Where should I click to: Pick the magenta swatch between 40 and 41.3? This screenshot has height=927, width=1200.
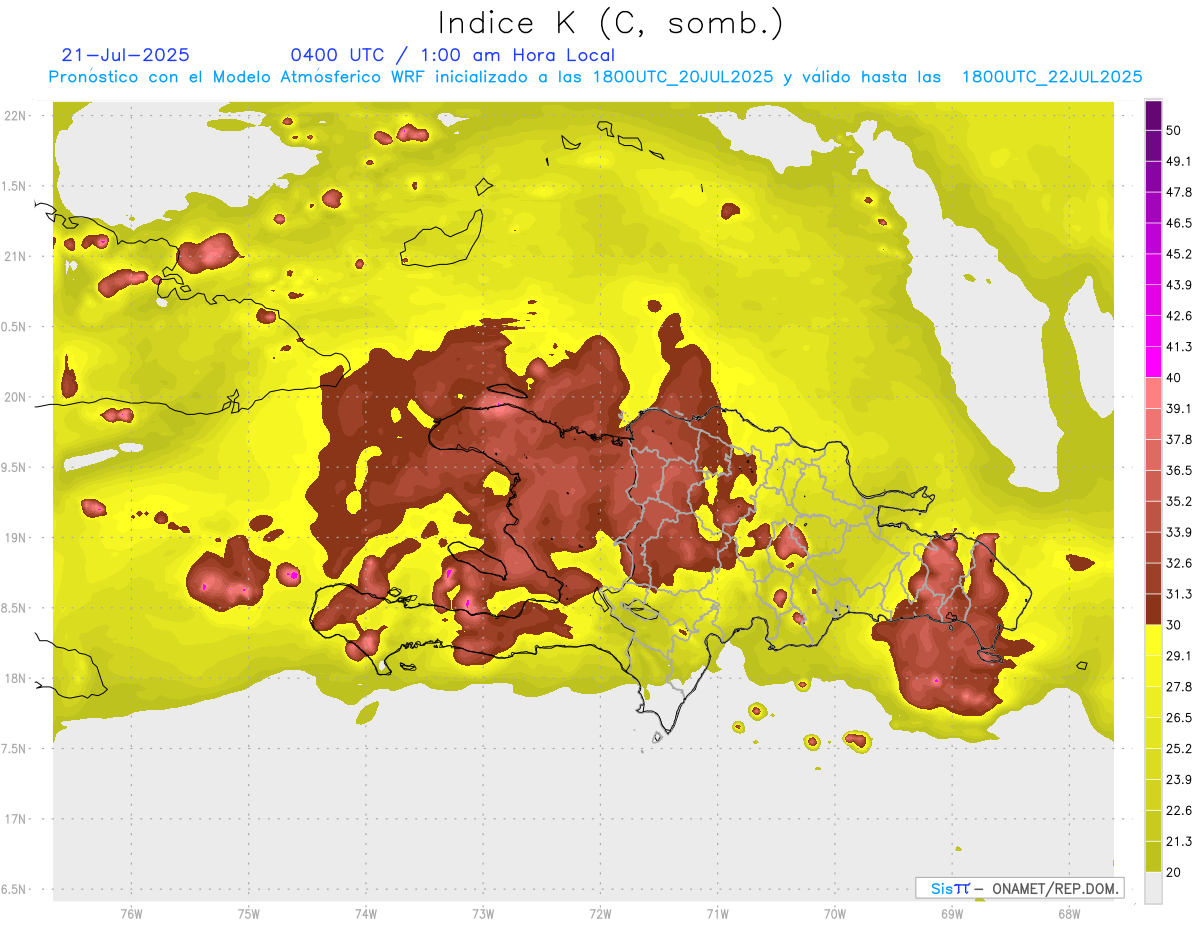click(x=1153, y=362)
